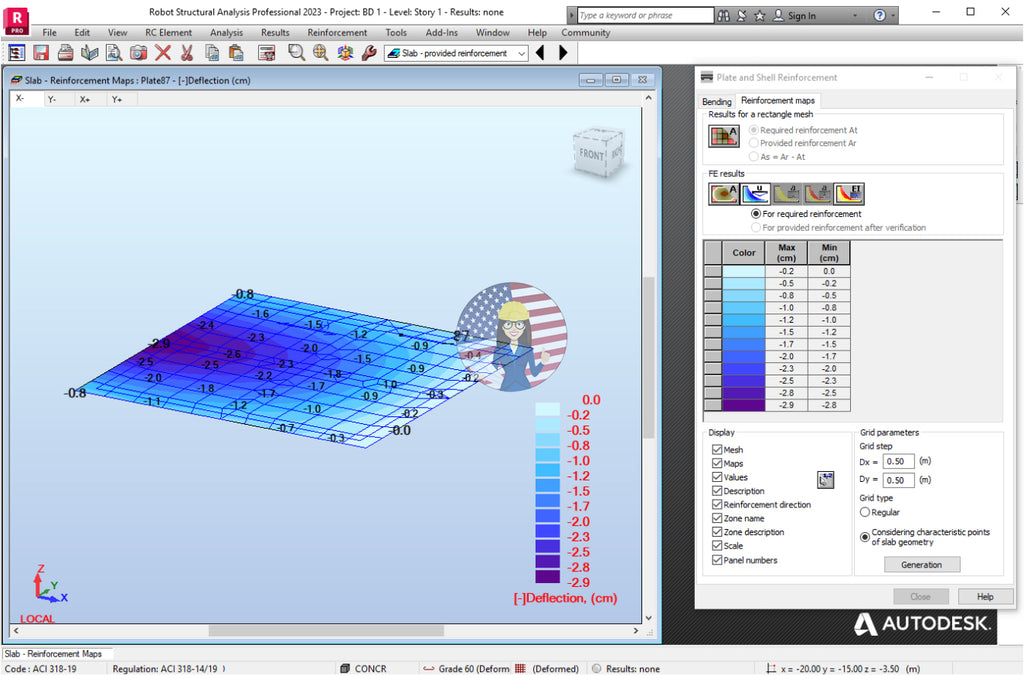The width and height of the screenshot is (1024, 675).
Task: Switch to the Bending tab
Action: pos(716,101)
